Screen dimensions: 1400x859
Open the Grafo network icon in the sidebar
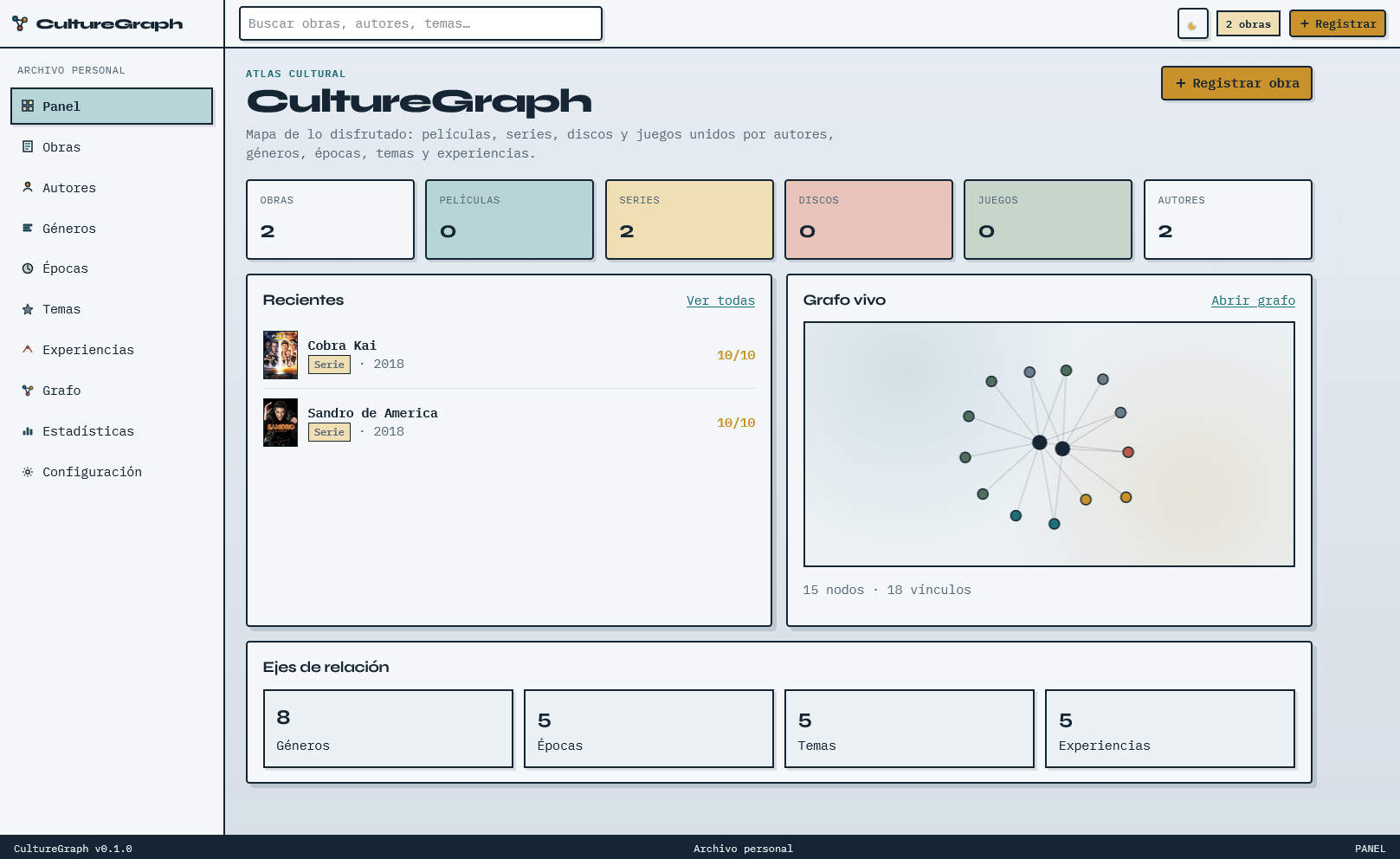point(28,391)
